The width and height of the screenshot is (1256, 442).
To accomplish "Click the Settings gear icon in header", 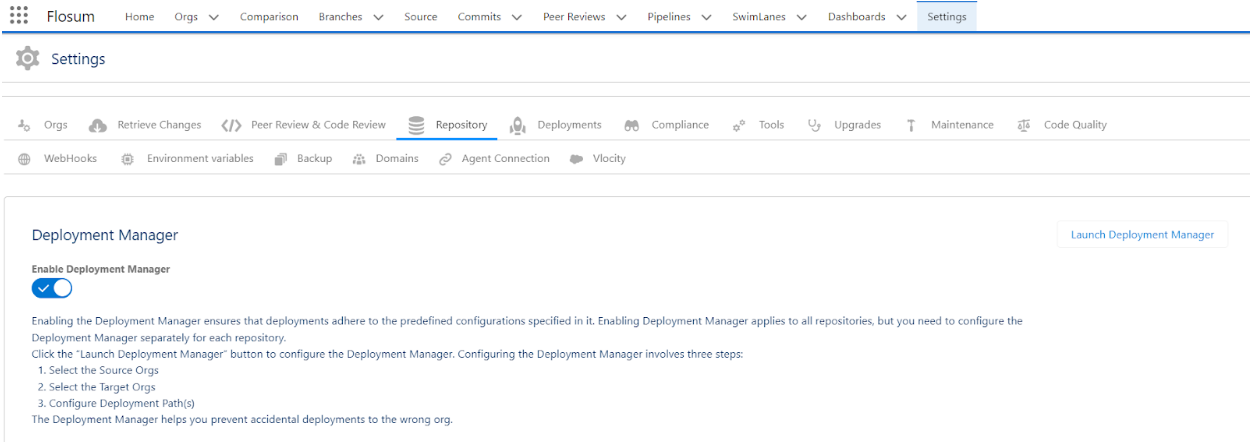I will 28,59.
